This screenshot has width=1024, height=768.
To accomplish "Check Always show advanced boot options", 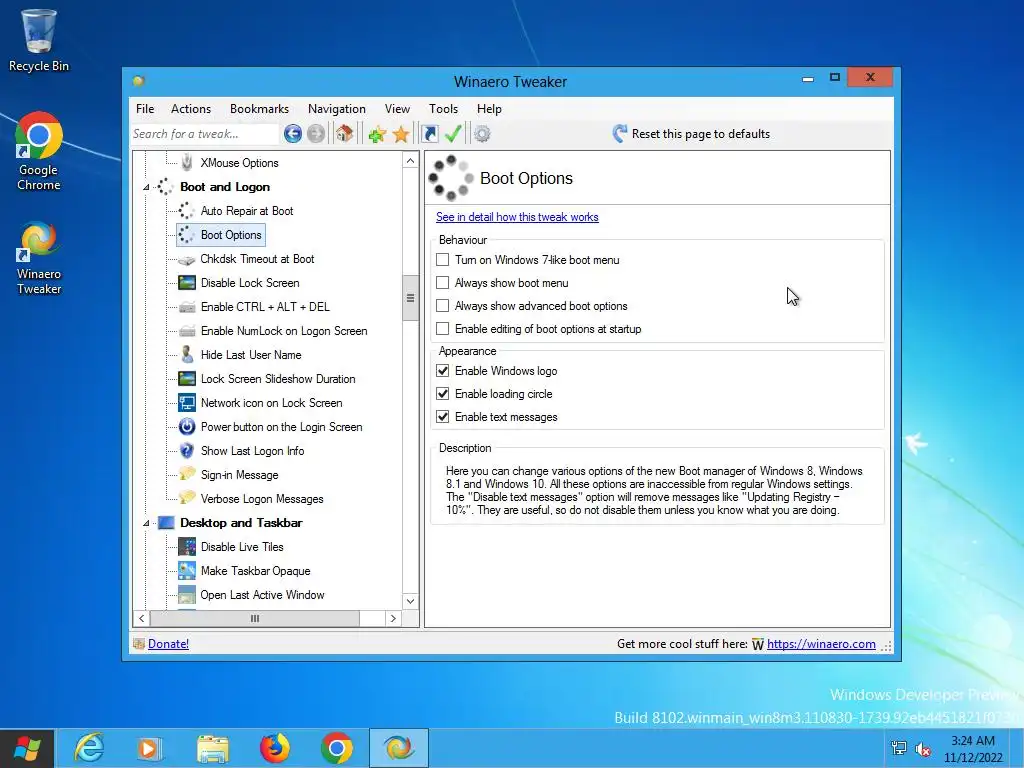I will (x=443, y=306).
